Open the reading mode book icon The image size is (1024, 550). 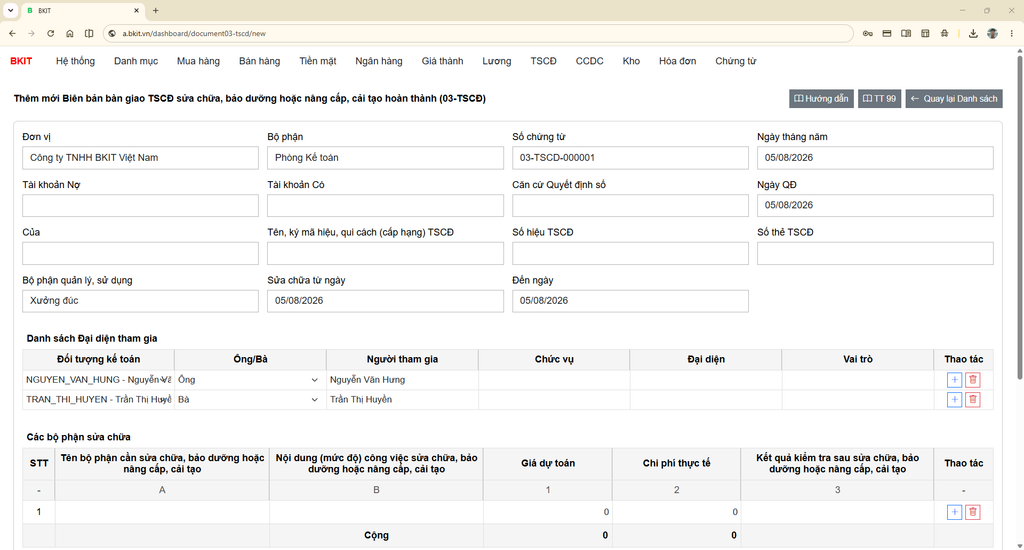[x=906, y=33]
